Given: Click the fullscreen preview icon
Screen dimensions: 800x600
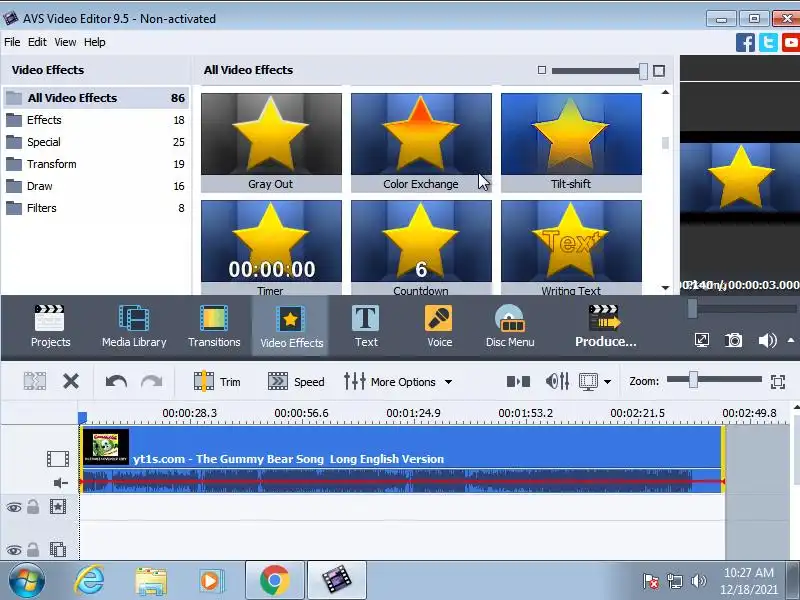Looking at the screenshot, I should tap(702, 340).
